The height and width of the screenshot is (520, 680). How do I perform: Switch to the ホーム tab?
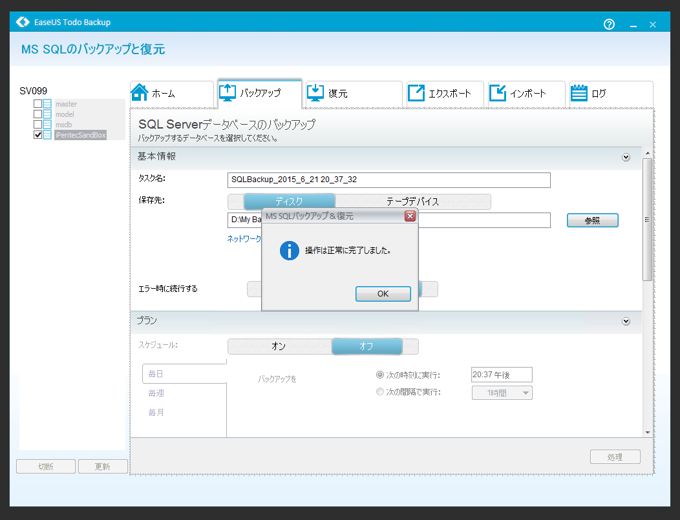[x=172, y=94]
